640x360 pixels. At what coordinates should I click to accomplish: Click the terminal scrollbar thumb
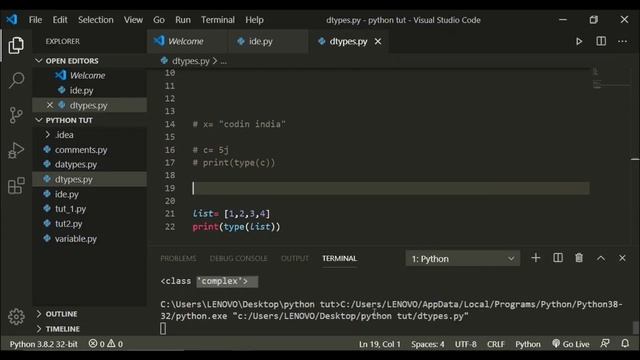click(635, 327)
